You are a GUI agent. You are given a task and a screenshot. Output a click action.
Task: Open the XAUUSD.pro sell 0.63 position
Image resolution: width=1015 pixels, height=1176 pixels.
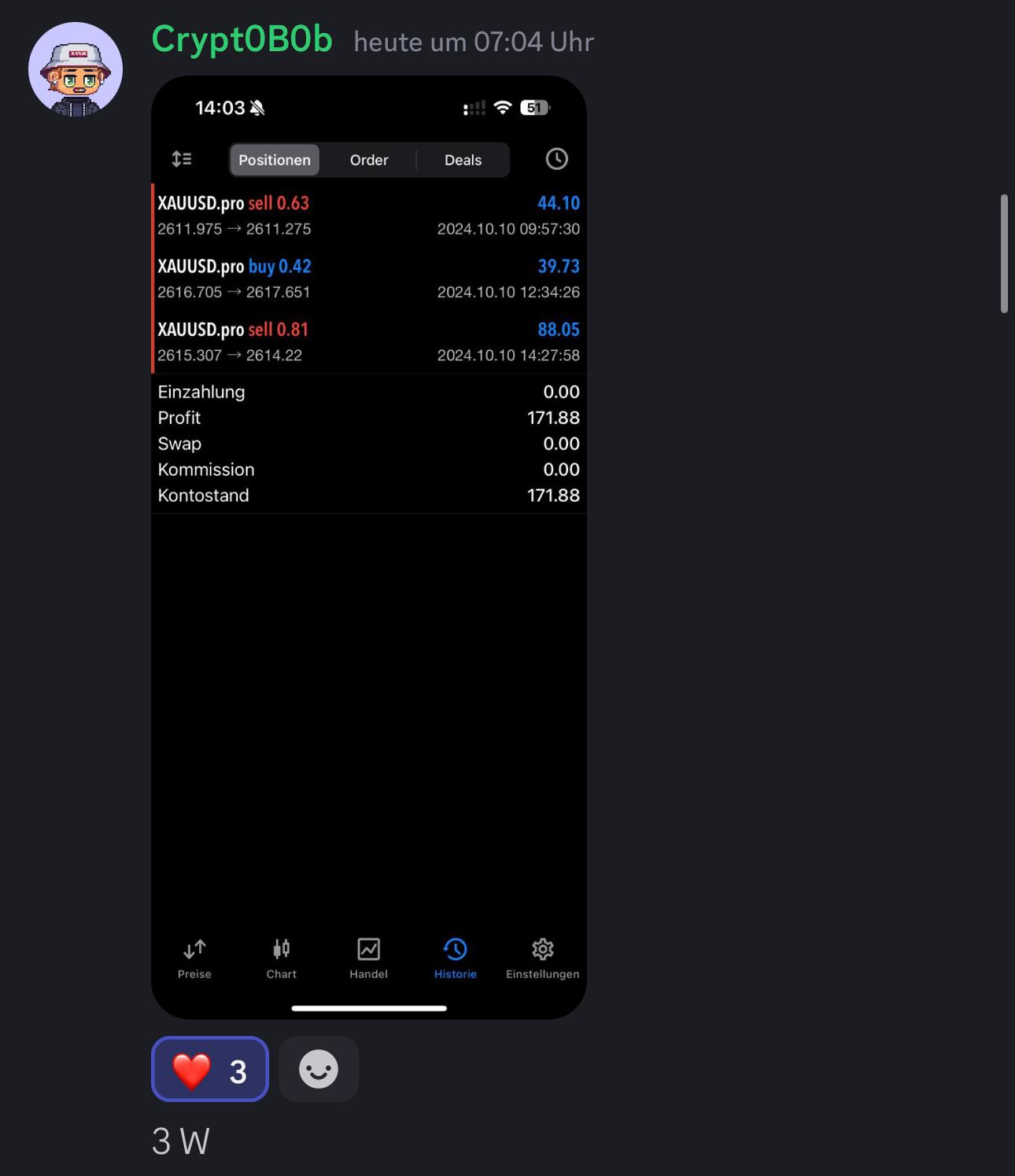pyautogui.click(x=368, y=215)
